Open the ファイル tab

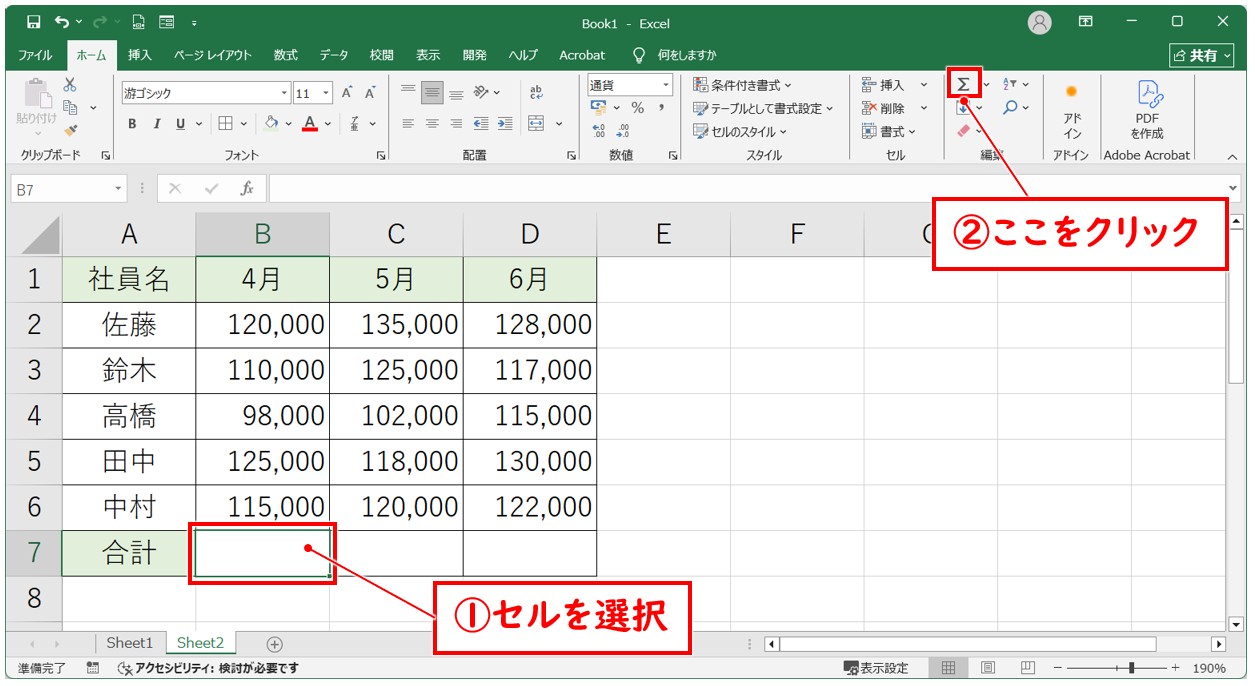pyautogui.click(x=36, y=55)
